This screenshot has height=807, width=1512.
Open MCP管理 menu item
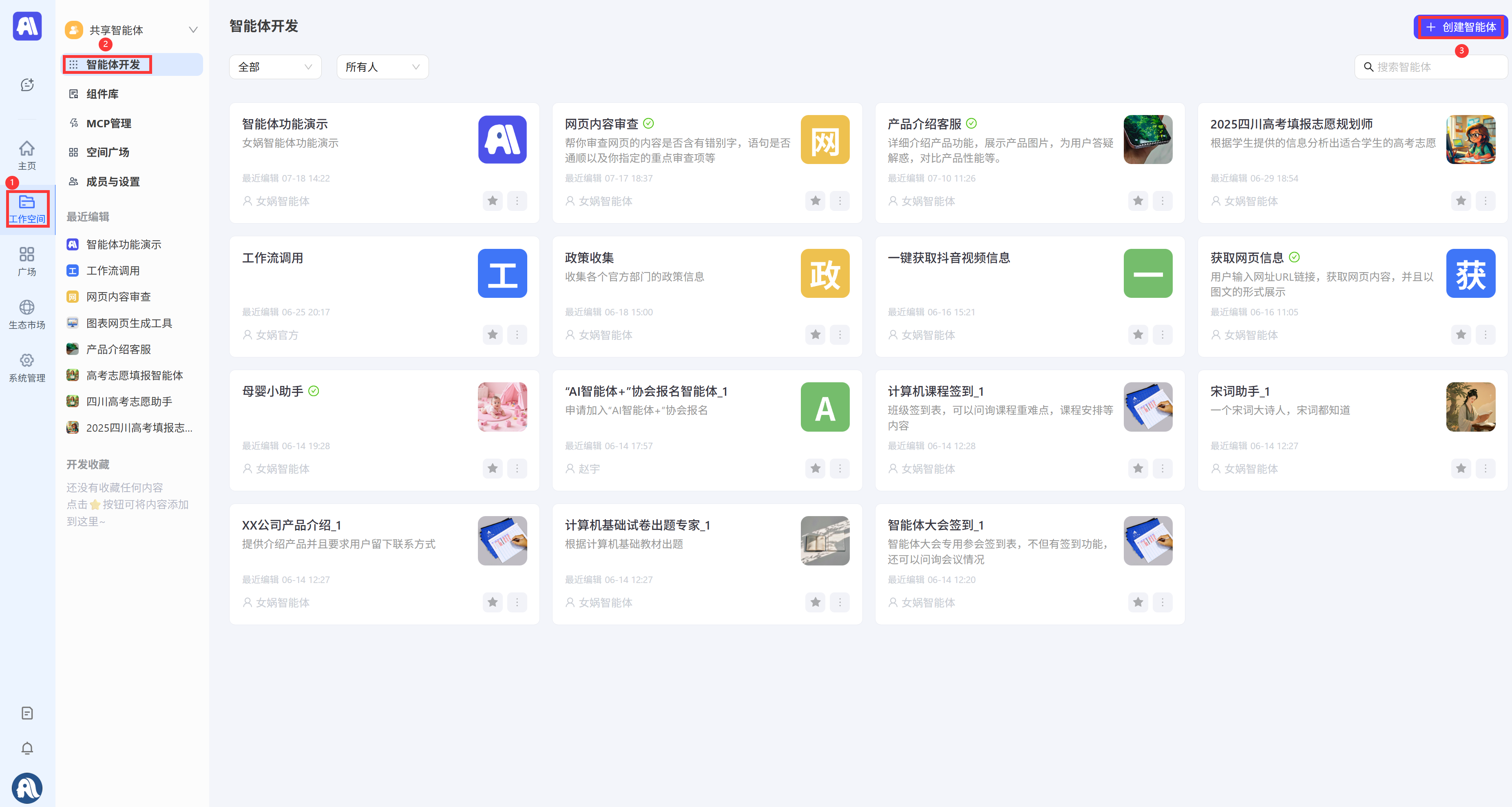click(x=108, y=123)
